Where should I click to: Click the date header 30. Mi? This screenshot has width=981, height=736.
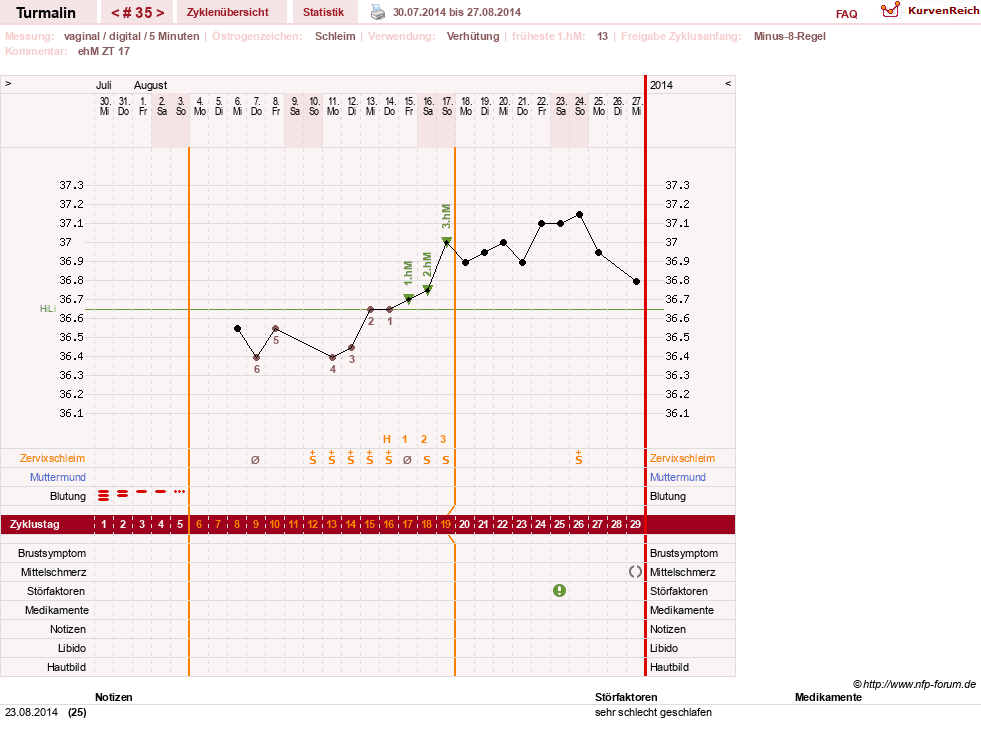pyautogui.click(x=104, y=106)
